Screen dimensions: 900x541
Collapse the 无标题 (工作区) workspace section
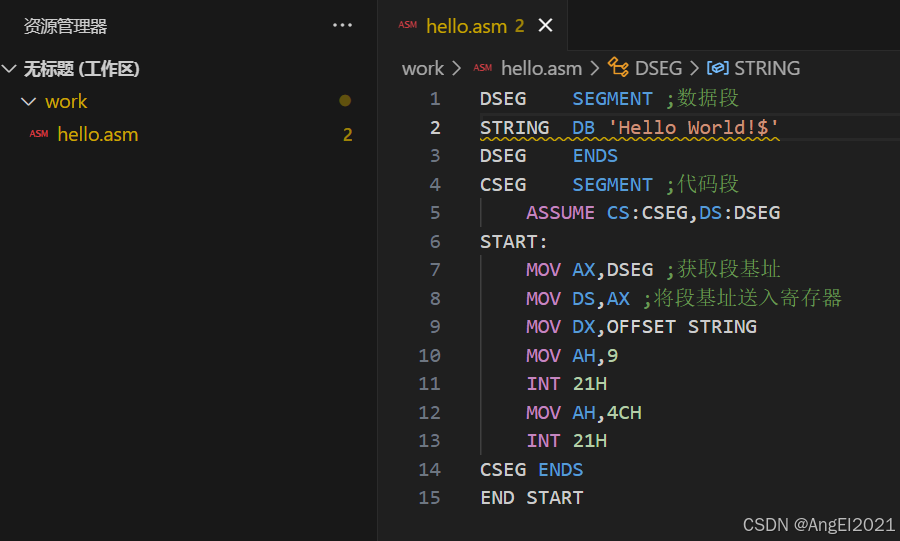9,69
